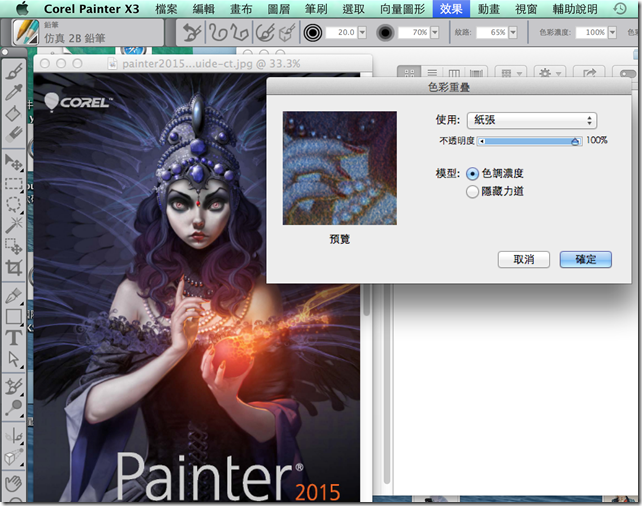The image size is (642, 506).
Task: Open Finder arrange-items dropdown
Action: (511, 73)
